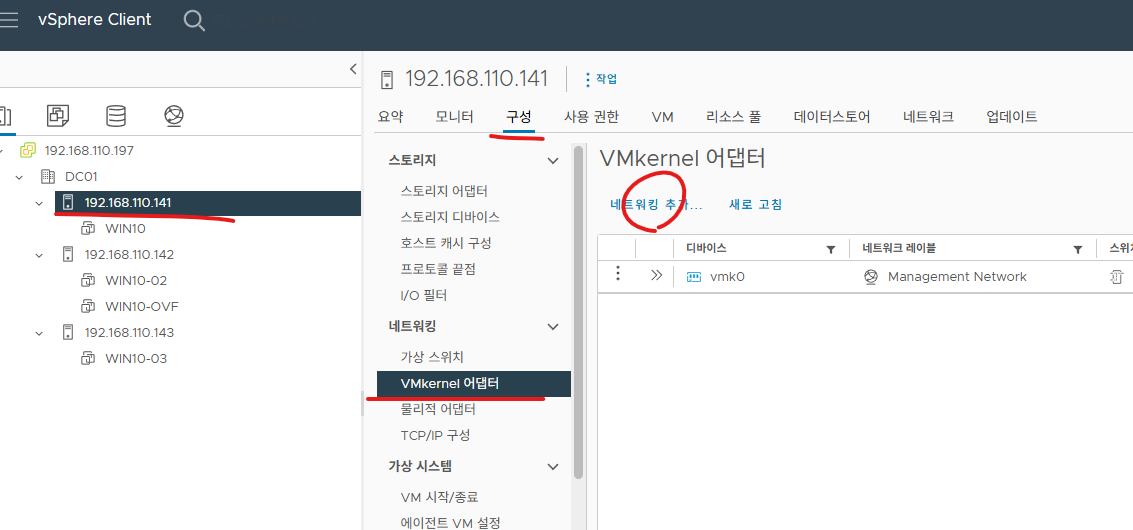The height and width of the screenshot is (530, 1133).
Task: Click the WIN10-02 VM icon
Action: point(88,281)
